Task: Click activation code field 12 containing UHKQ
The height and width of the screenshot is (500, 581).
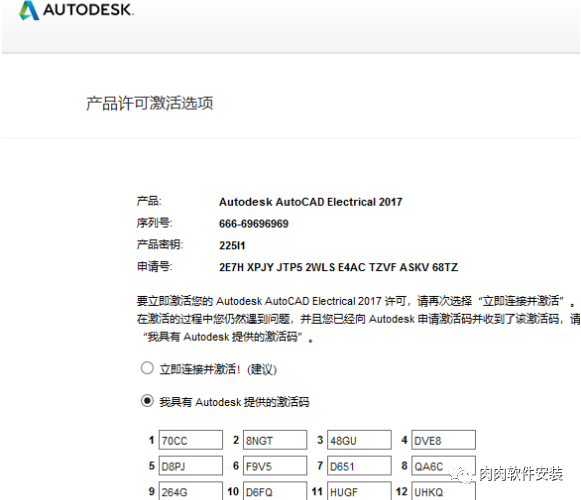Action: (443, 491)
